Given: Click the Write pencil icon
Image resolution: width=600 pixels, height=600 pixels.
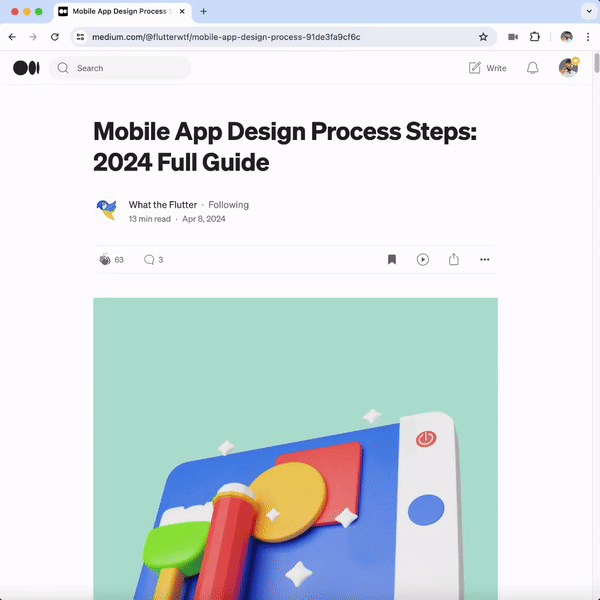Looking at the screenshot, I should tap(475, 68).
